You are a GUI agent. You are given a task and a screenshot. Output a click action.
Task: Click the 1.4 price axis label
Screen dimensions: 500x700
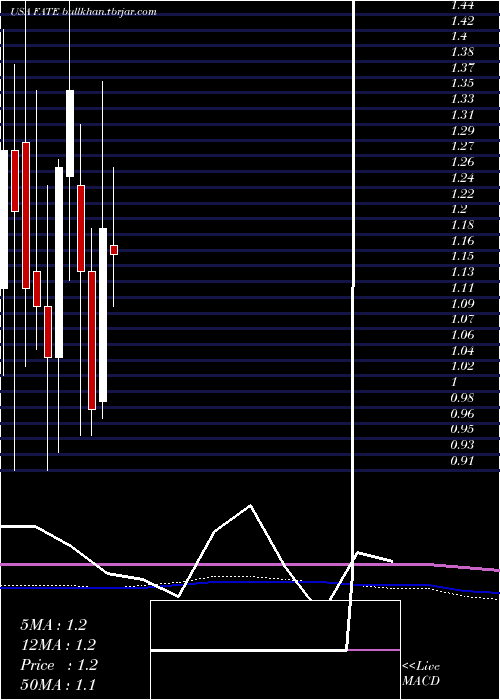point(459,37)
